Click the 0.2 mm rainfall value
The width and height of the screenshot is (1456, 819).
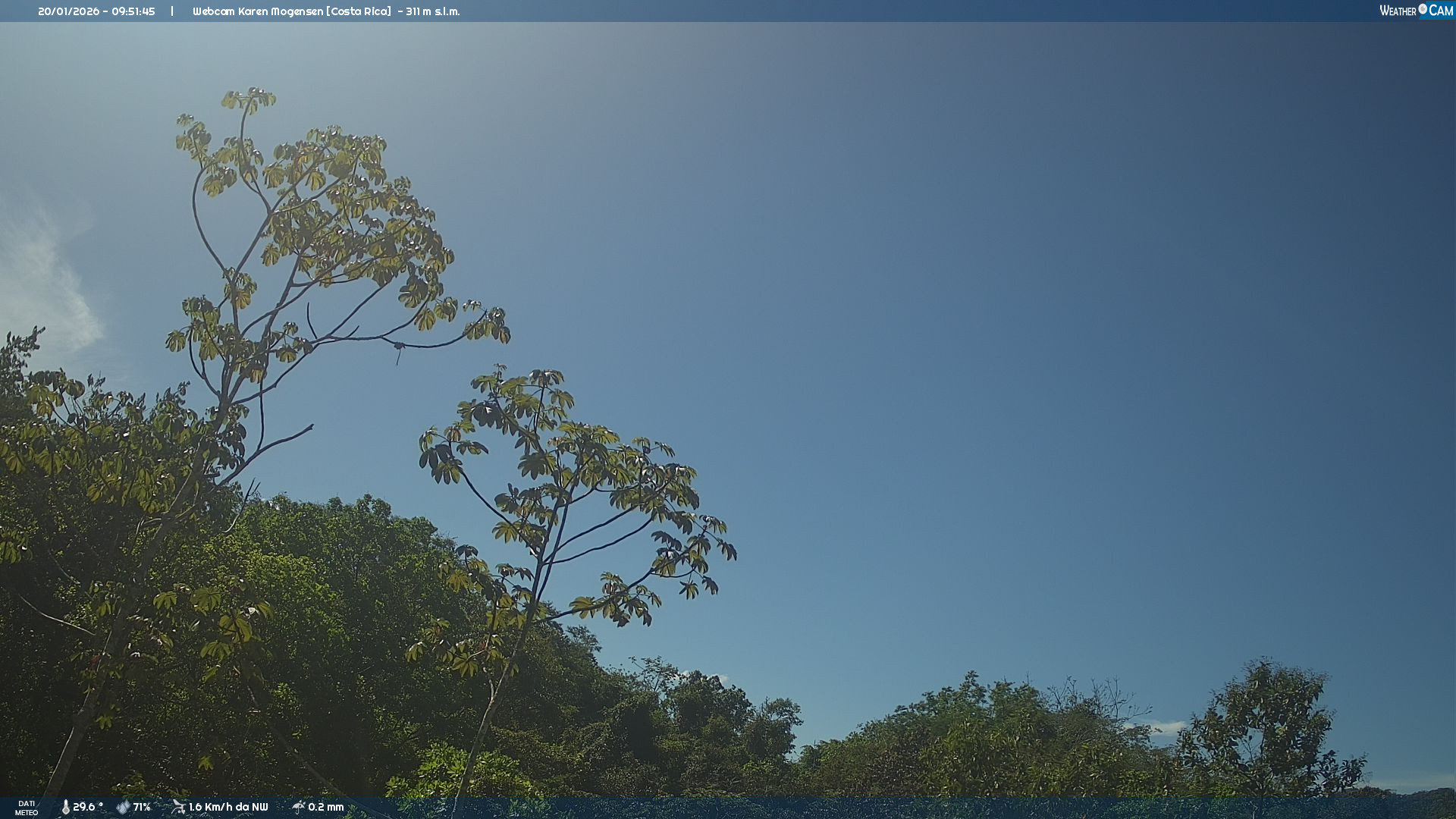(326, 807)
